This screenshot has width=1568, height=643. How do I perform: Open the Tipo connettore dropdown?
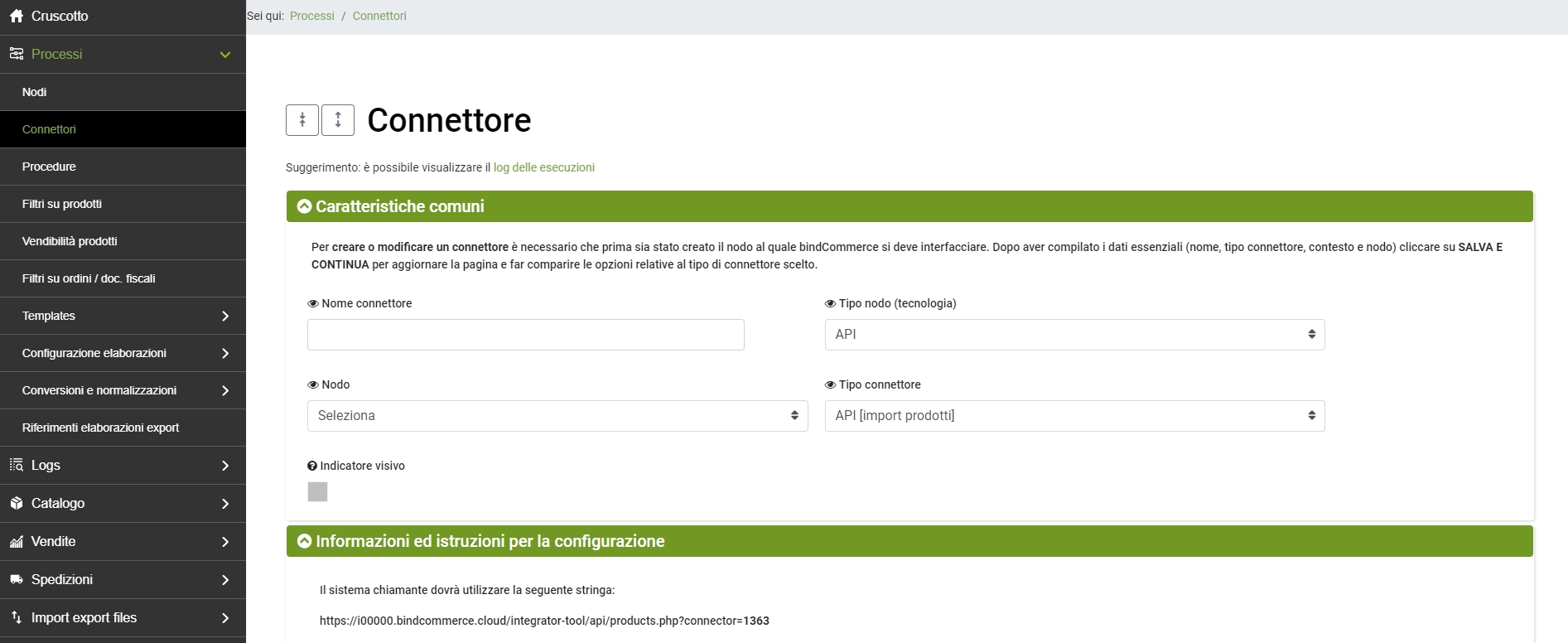coord(1074,416)
